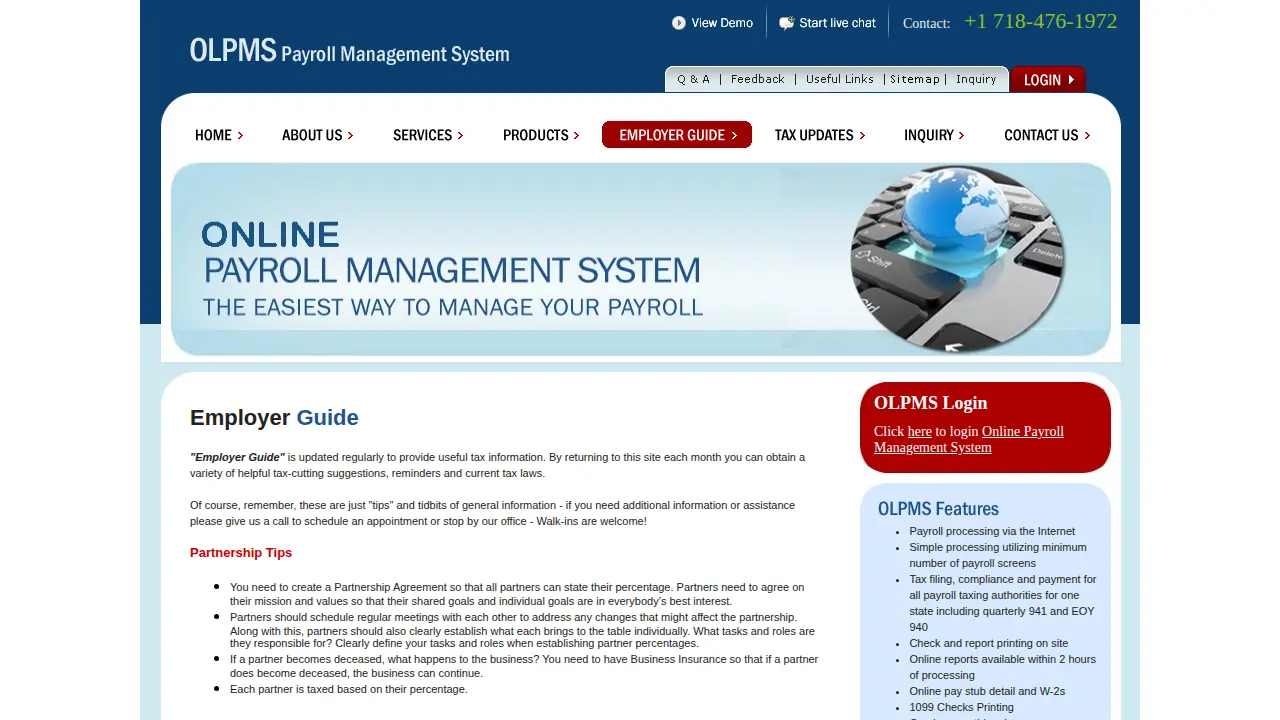Click the 'here' login link
Image resolution: width=1280 pixels, height=720 pixels.
[x=920, y=431]
